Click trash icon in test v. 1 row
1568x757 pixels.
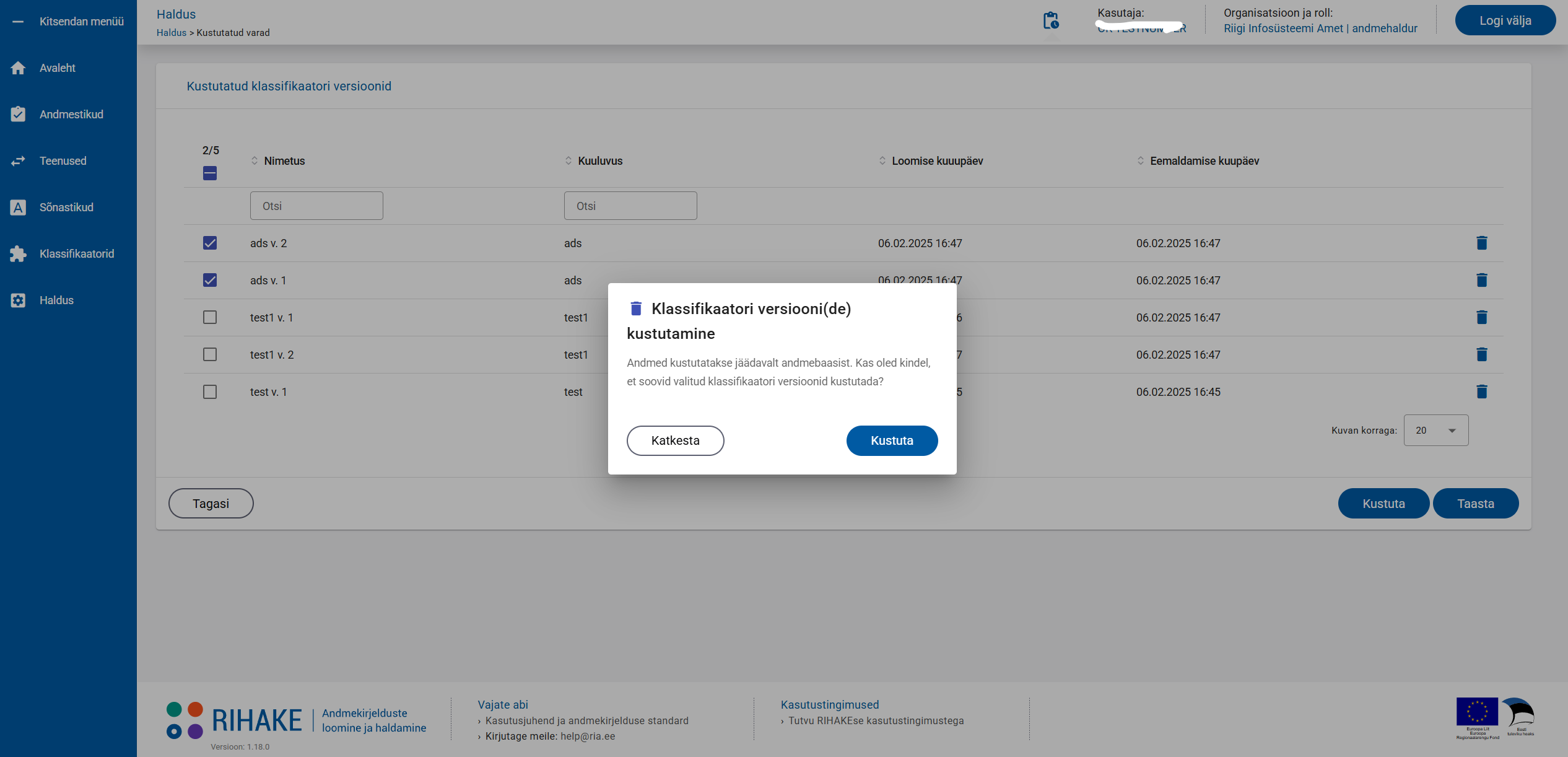tap(1481, 392)
